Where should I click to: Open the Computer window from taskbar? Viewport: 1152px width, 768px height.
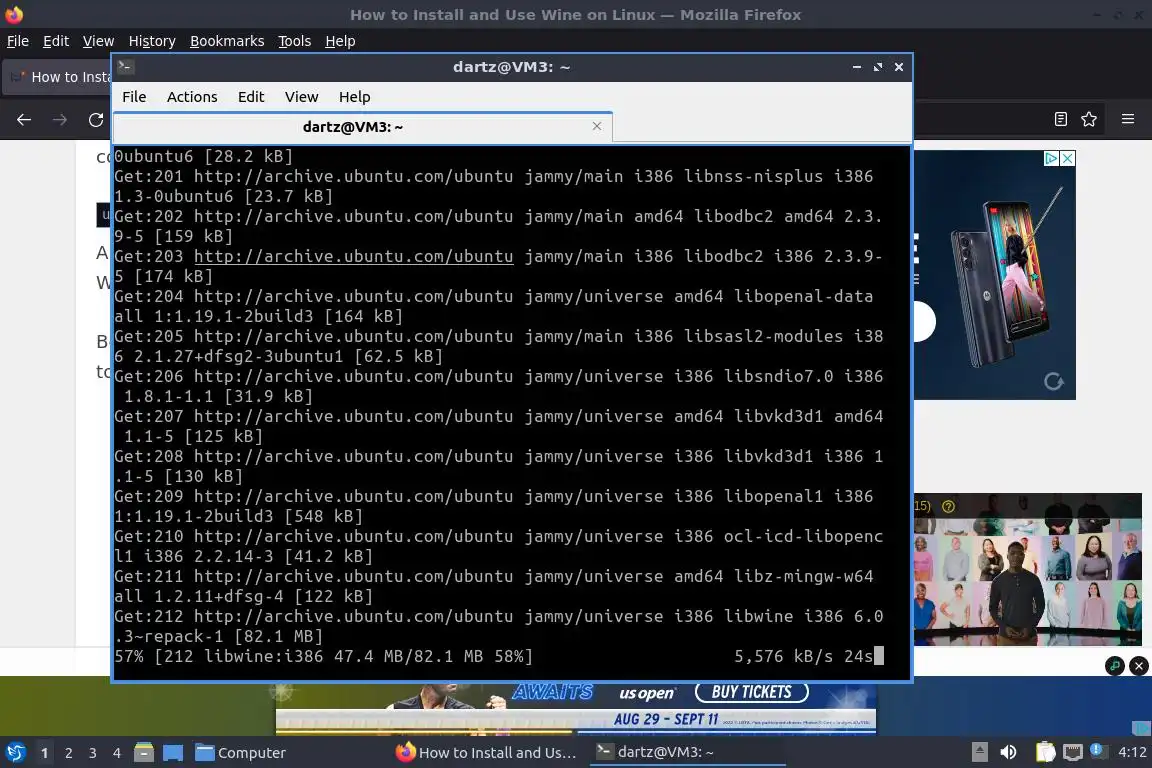(240, 753)
